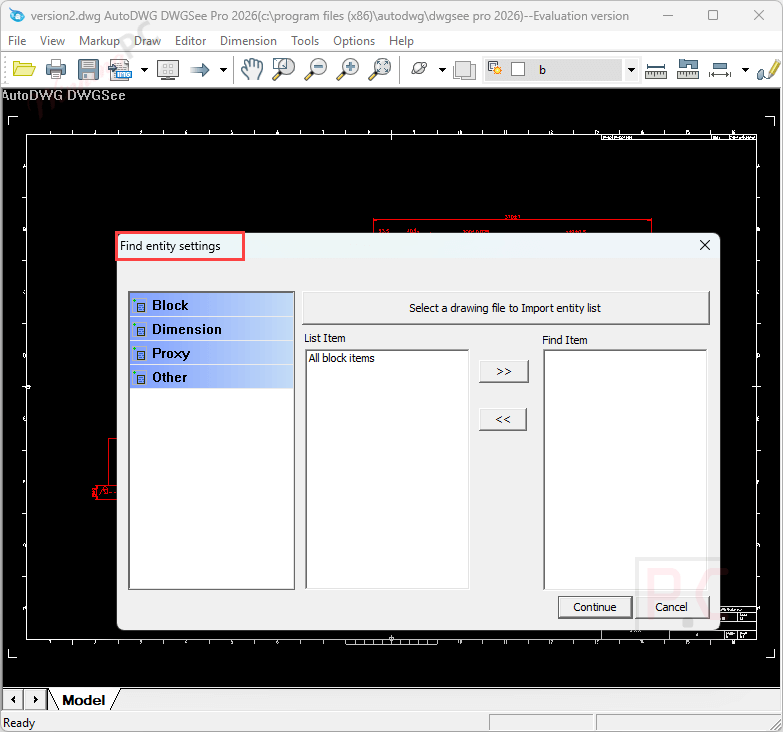Zoom out with the minus magnifier

coord(316,69)
